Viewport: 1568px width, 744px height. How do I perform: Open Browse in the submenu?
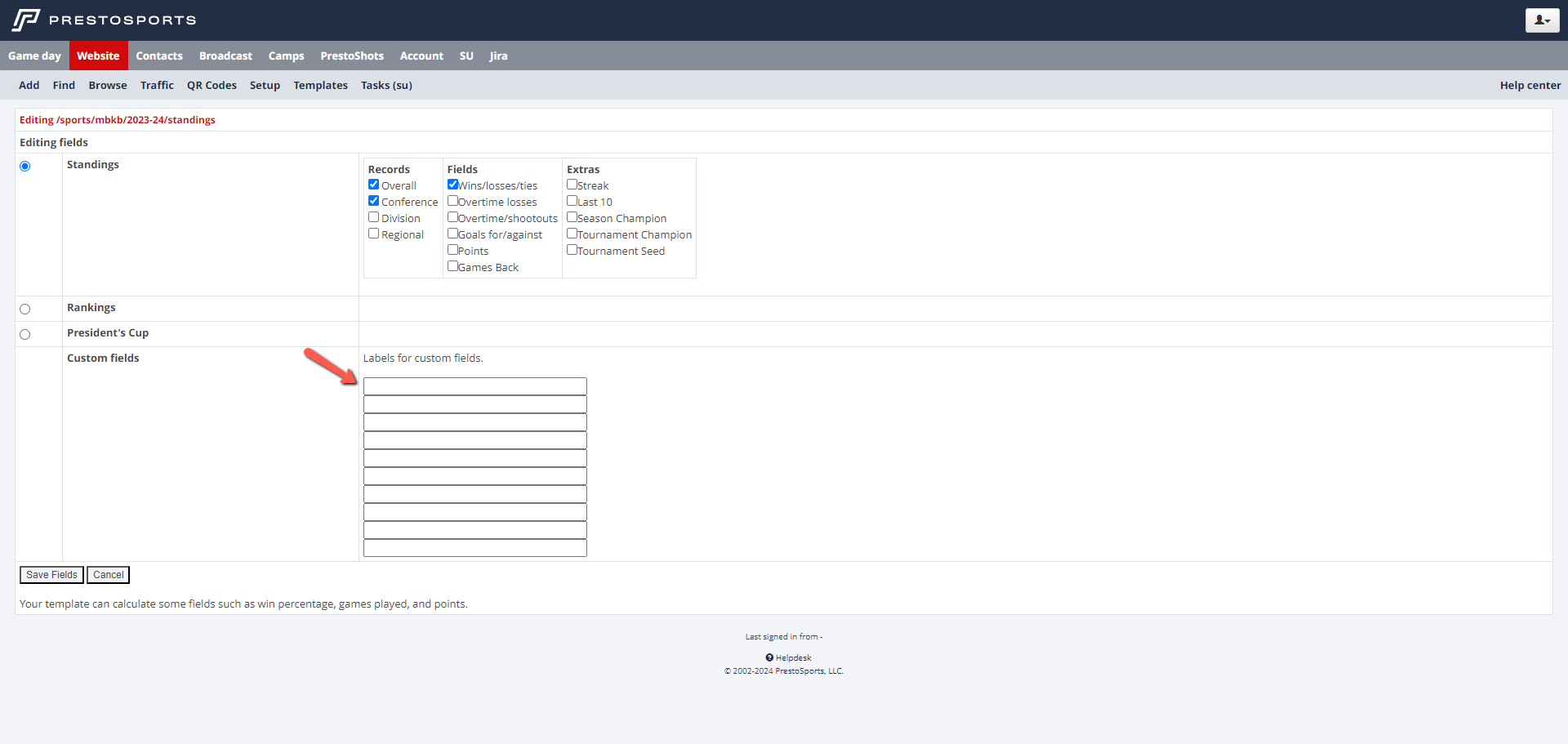coord(108,85)
